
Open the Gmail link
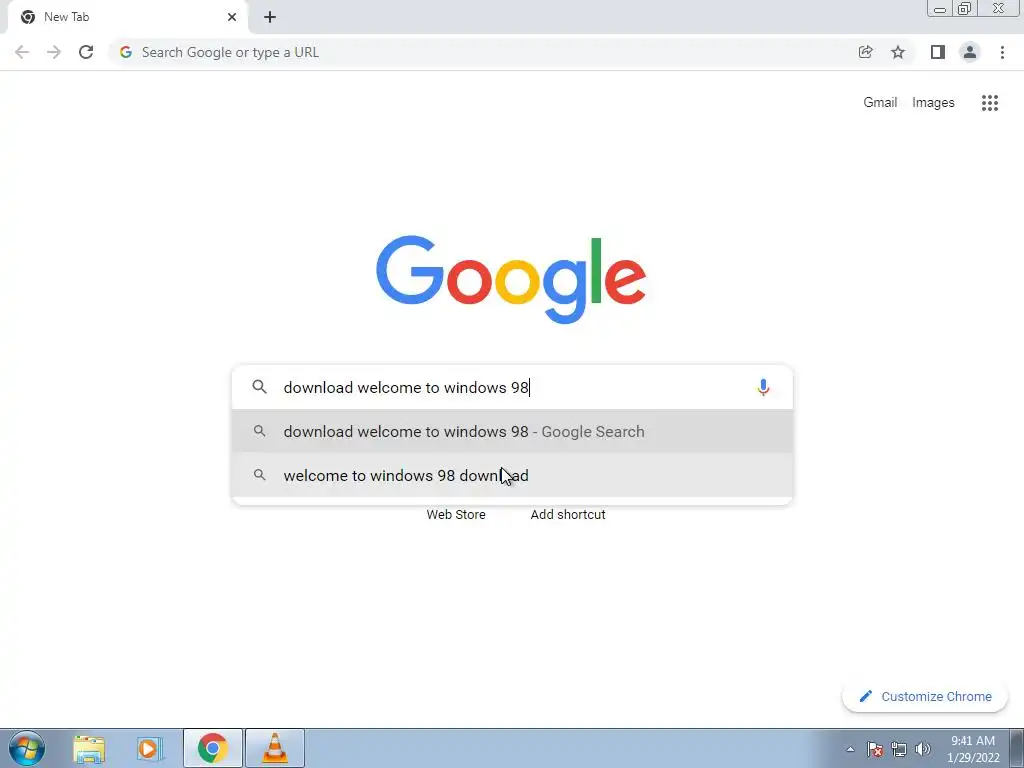pyautogui.click(x=880, y=103)
